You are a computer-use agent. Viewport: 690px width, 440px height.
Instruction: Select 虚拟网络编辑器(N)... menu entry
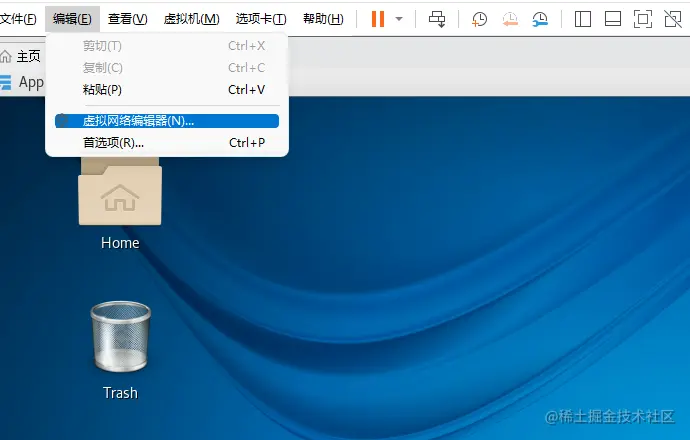click(167, 121)
